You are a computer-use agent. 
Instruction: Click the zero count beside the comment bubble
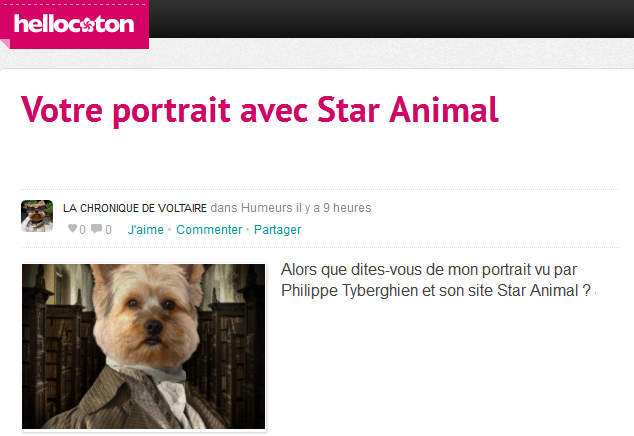coord(108,230)
